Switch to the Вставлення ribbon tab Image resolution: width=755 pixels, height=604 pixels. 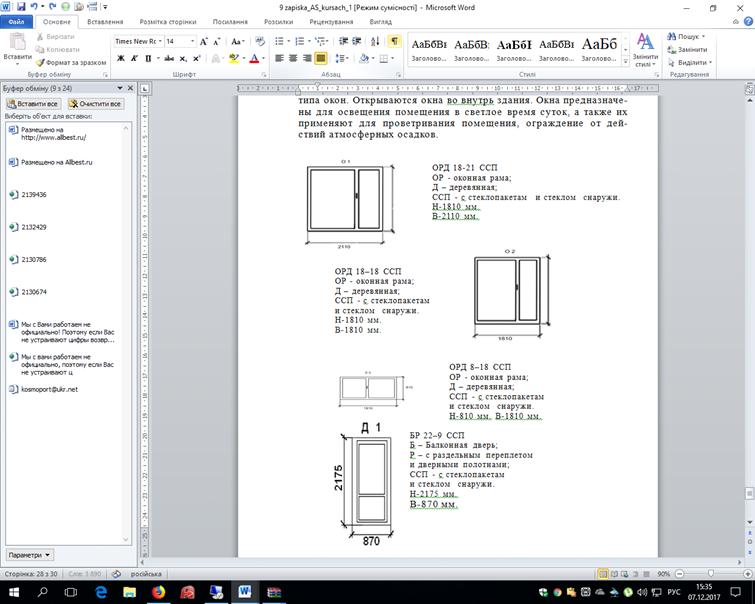tap(105, 20)
